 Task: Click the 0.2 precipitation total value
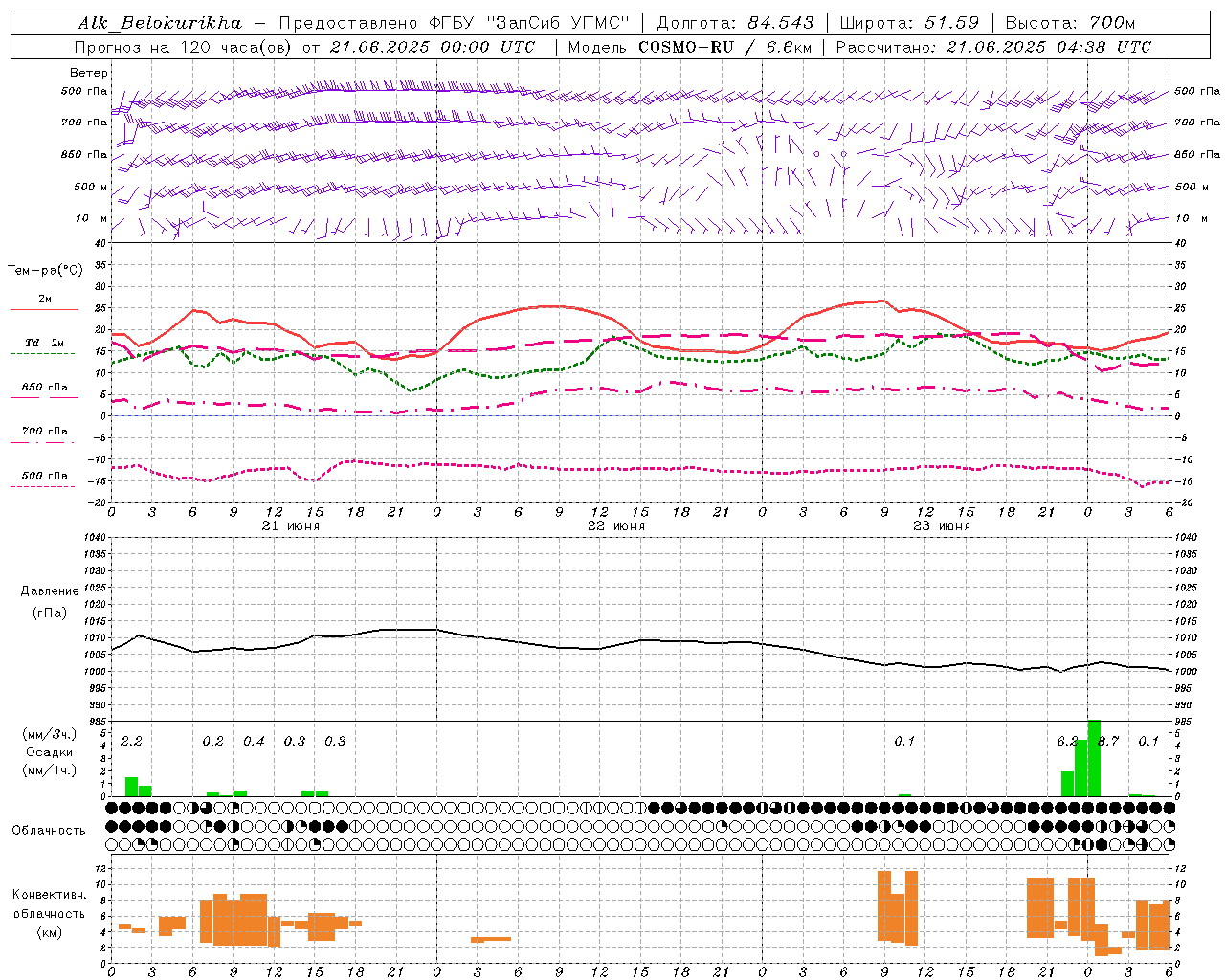coord(212,741)
